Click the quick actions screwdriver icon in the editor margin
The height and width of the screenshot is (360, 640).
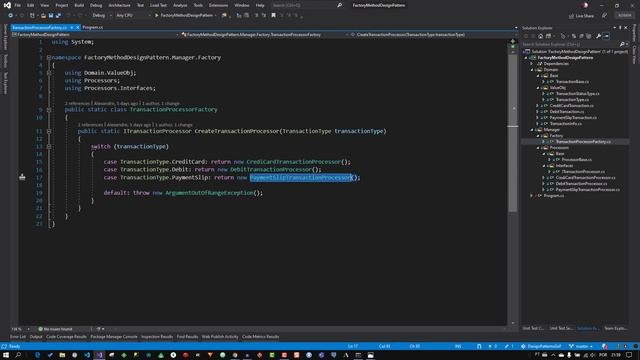[22, 177]
